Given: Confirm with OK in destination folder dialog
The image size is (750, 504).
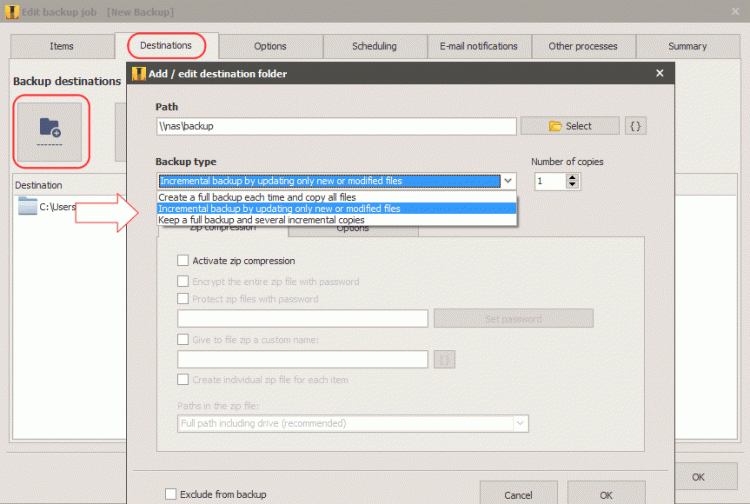Looking at the screenshot, I should point(606,494).
